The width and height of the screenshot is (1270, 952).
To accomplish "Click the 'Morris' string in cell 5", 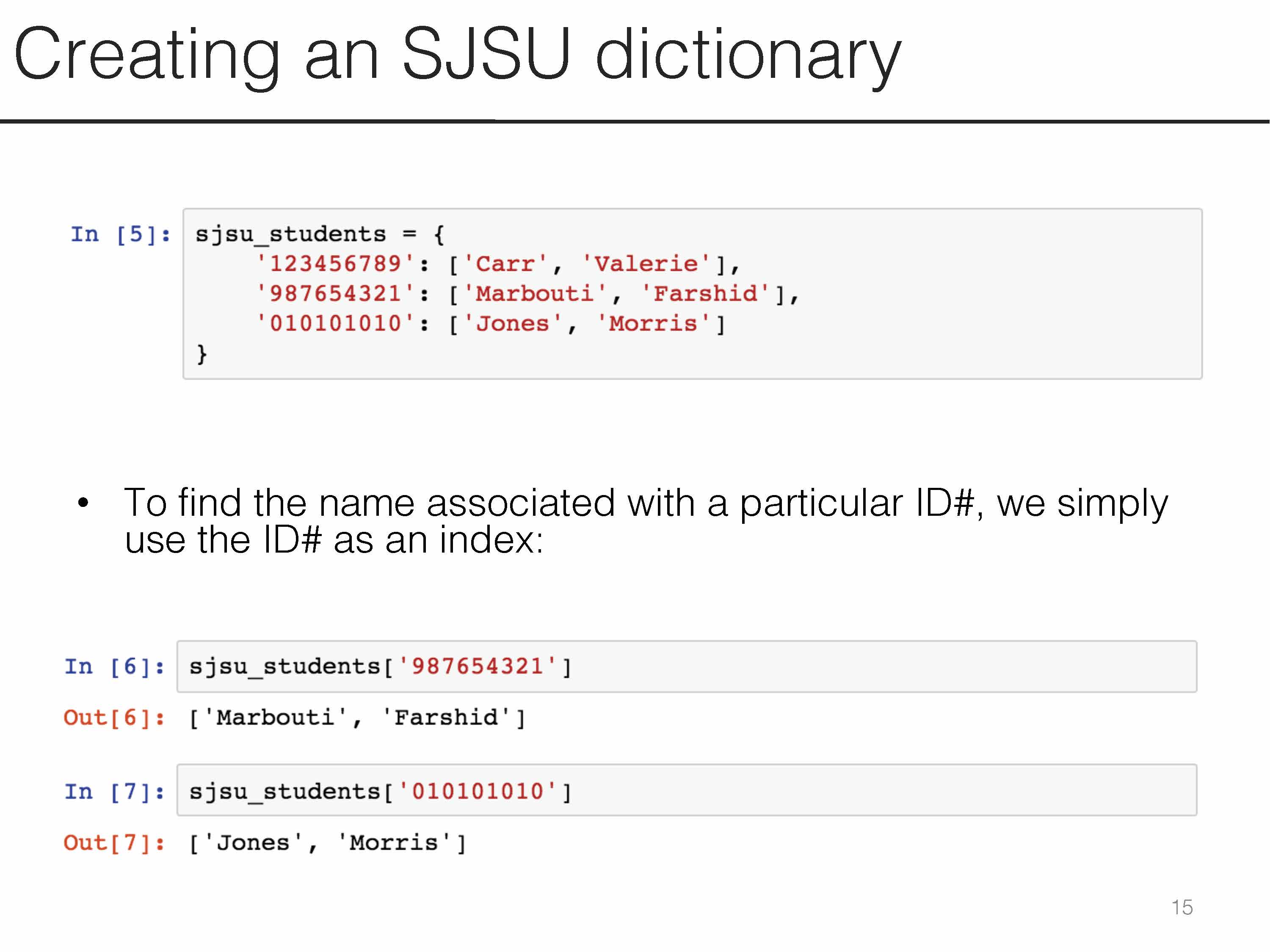I will click(x=653, y=324).
